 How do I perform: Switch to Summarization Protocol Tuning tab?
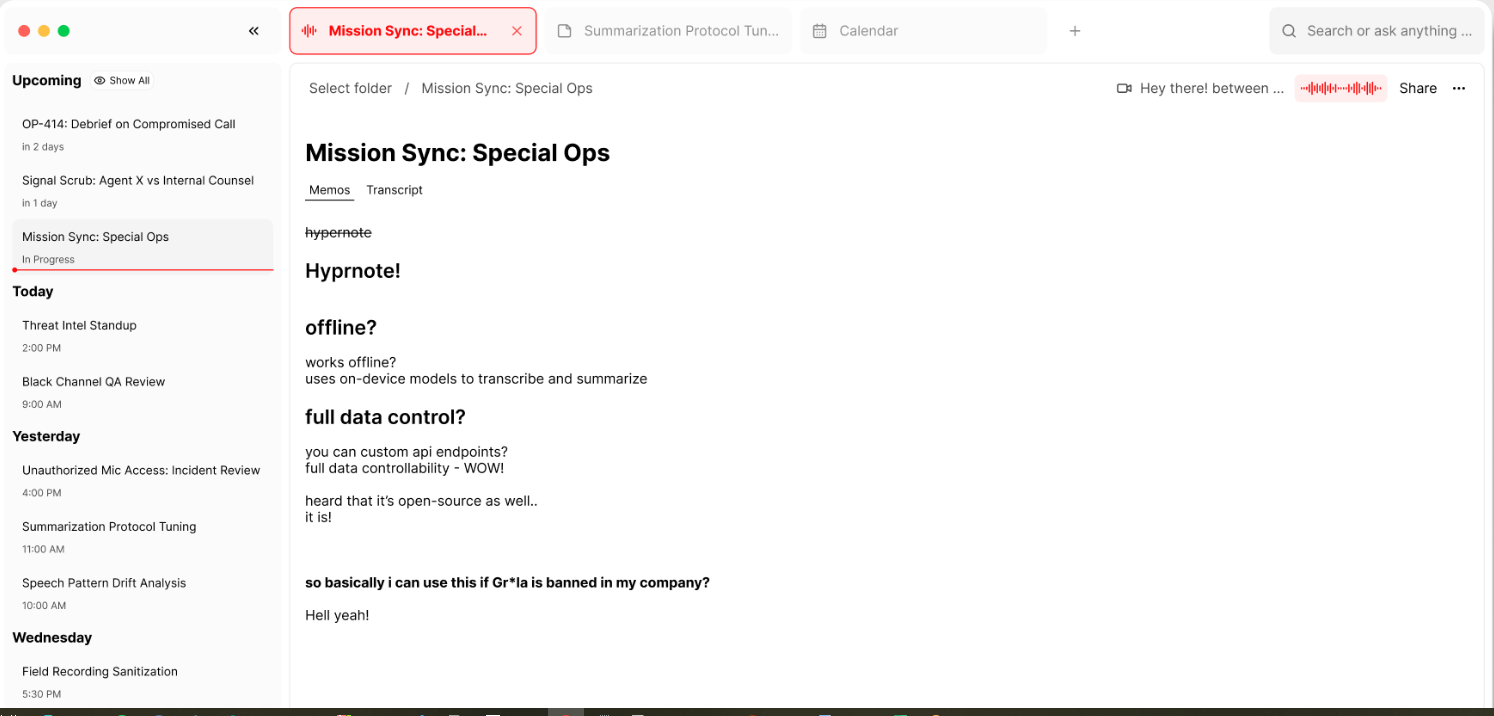(x=680, y=31)
